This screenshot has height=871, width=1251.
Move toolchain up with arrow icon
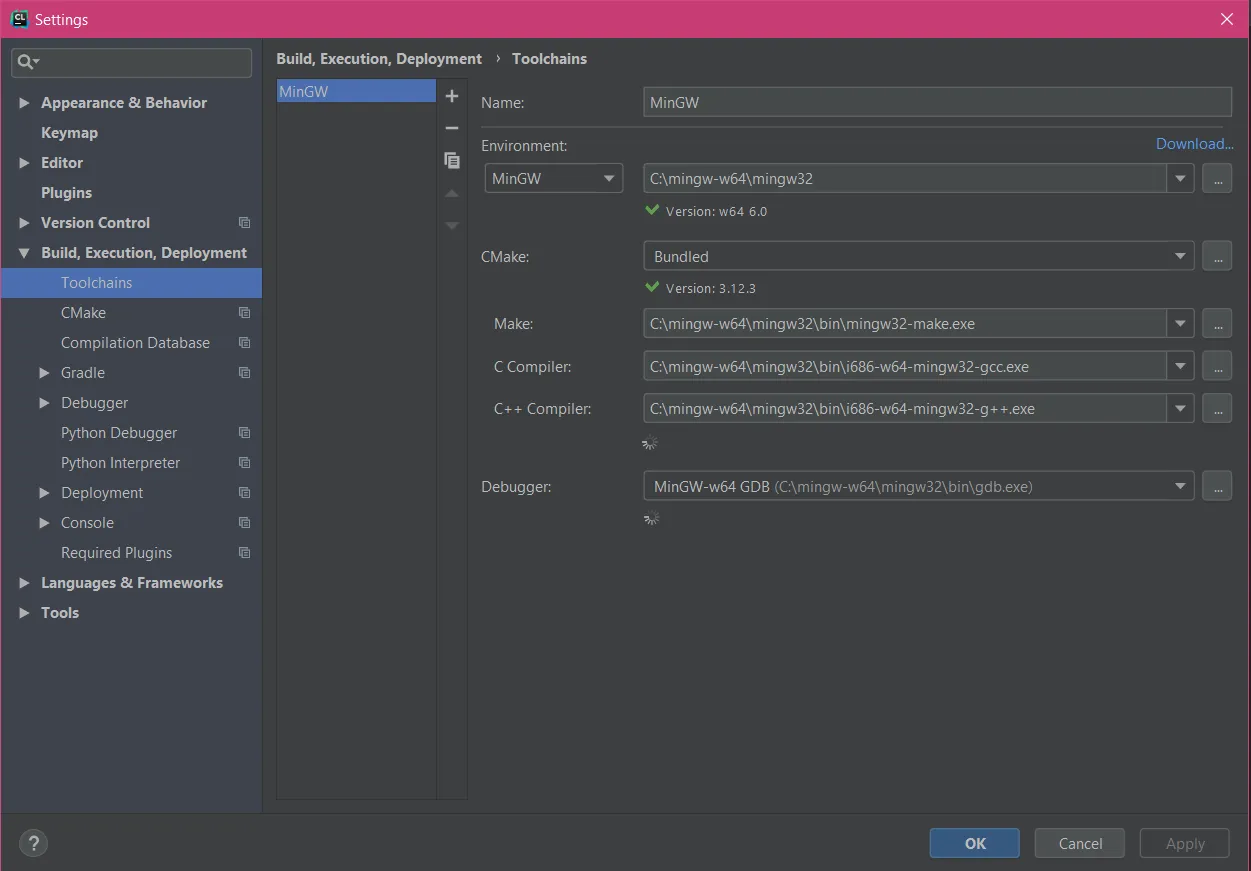point(452,193)
